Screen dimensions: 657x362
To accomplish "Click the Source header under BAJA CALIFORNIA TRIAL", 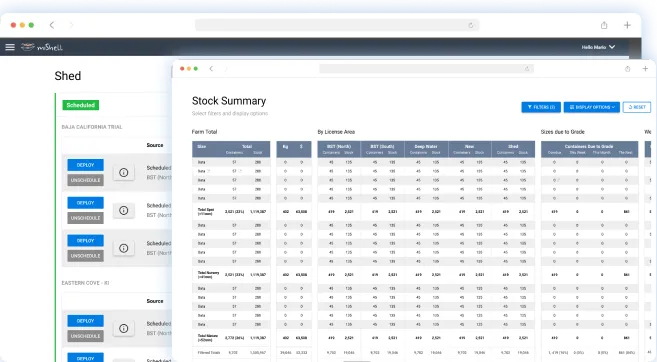I will pos(155,145).
